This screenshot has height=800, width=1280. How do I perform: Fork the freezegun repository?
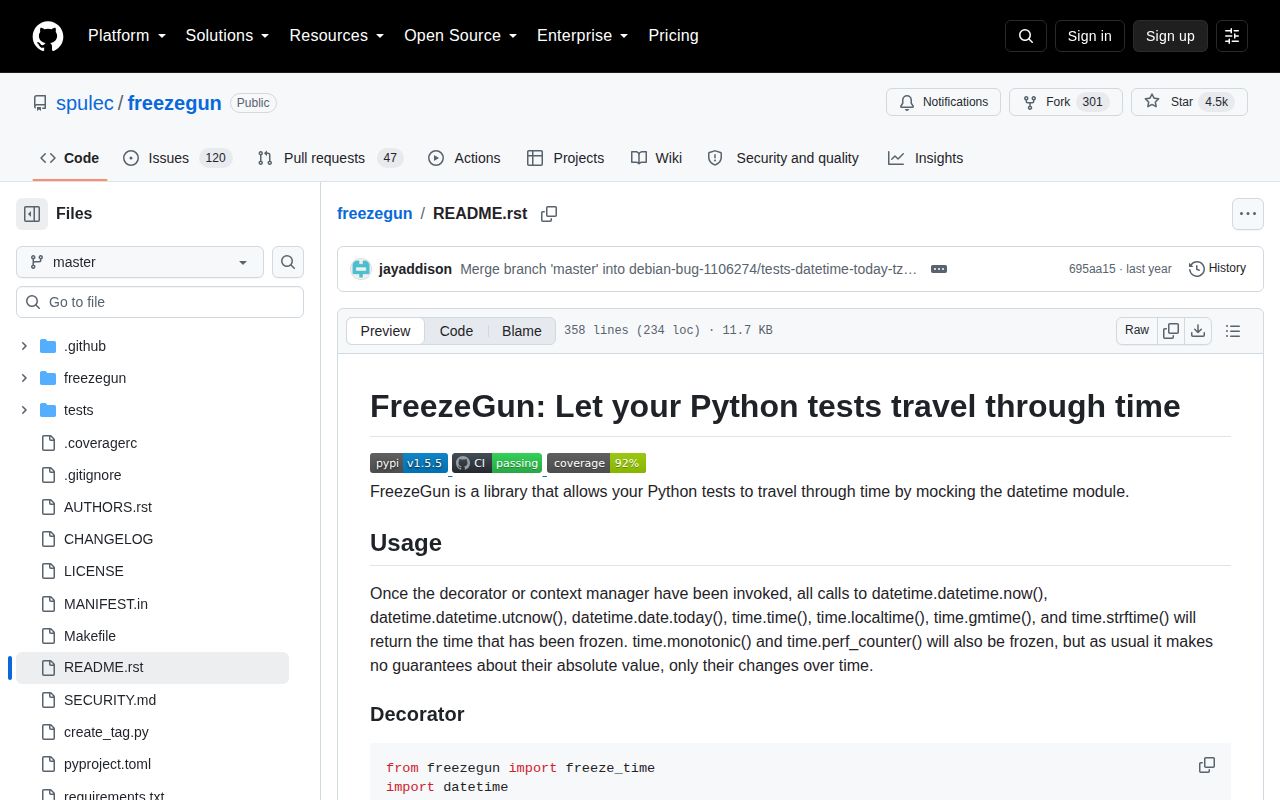tap(1065, 102)
